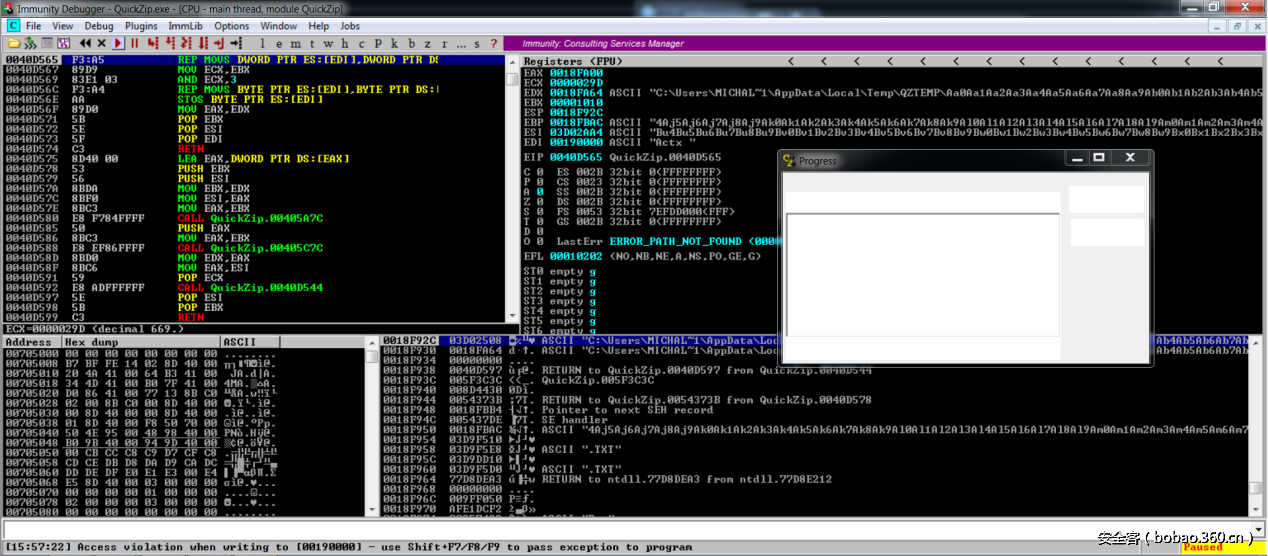
Task: Click the Open file folder icon
Action: 14,44
